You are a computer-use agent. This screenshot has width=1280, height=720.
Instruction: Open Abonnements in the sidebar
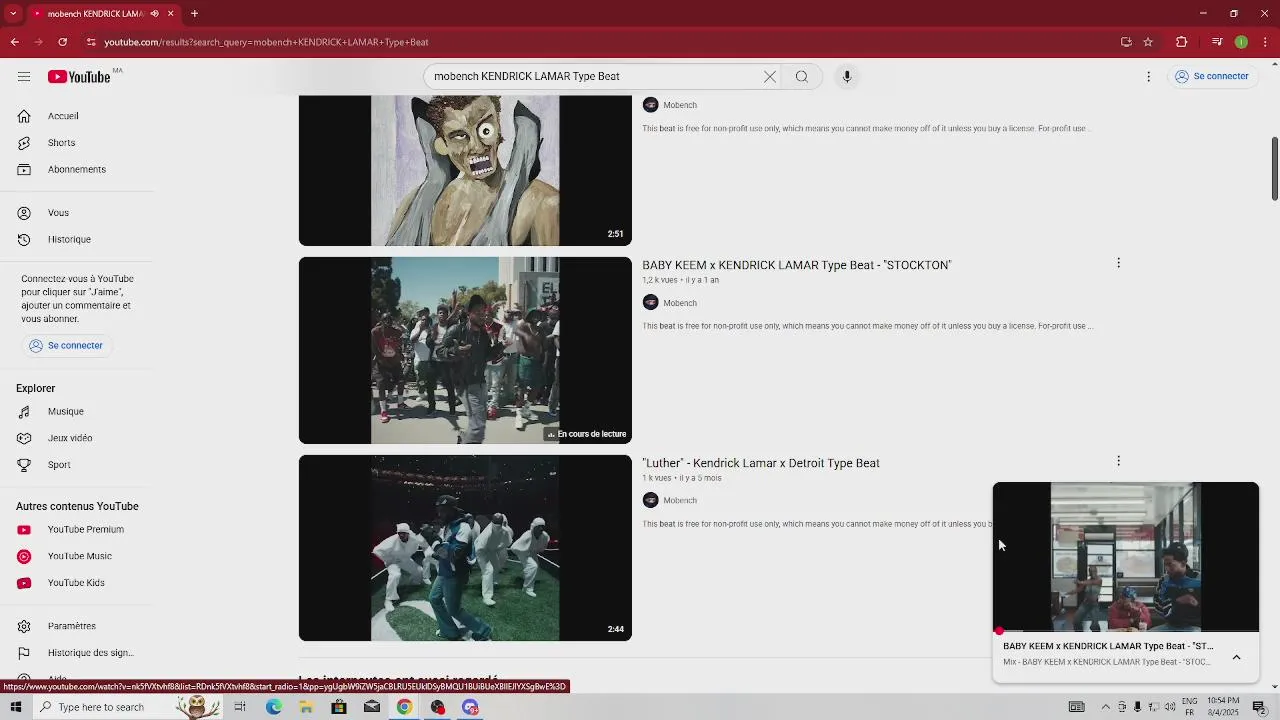pos(77,169)
